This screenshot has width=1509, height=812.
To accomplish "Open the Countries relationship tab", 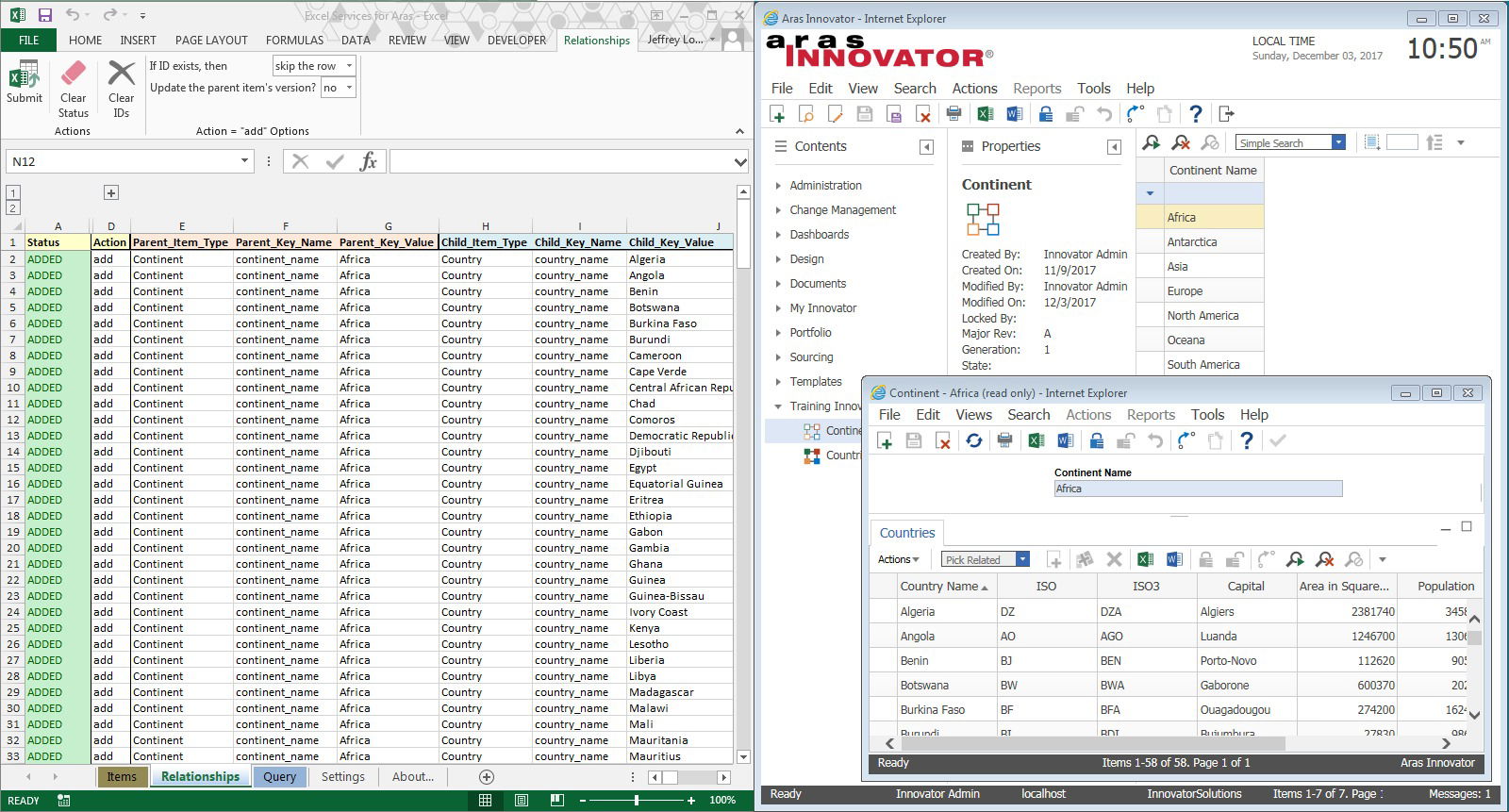I will (907, 533).
